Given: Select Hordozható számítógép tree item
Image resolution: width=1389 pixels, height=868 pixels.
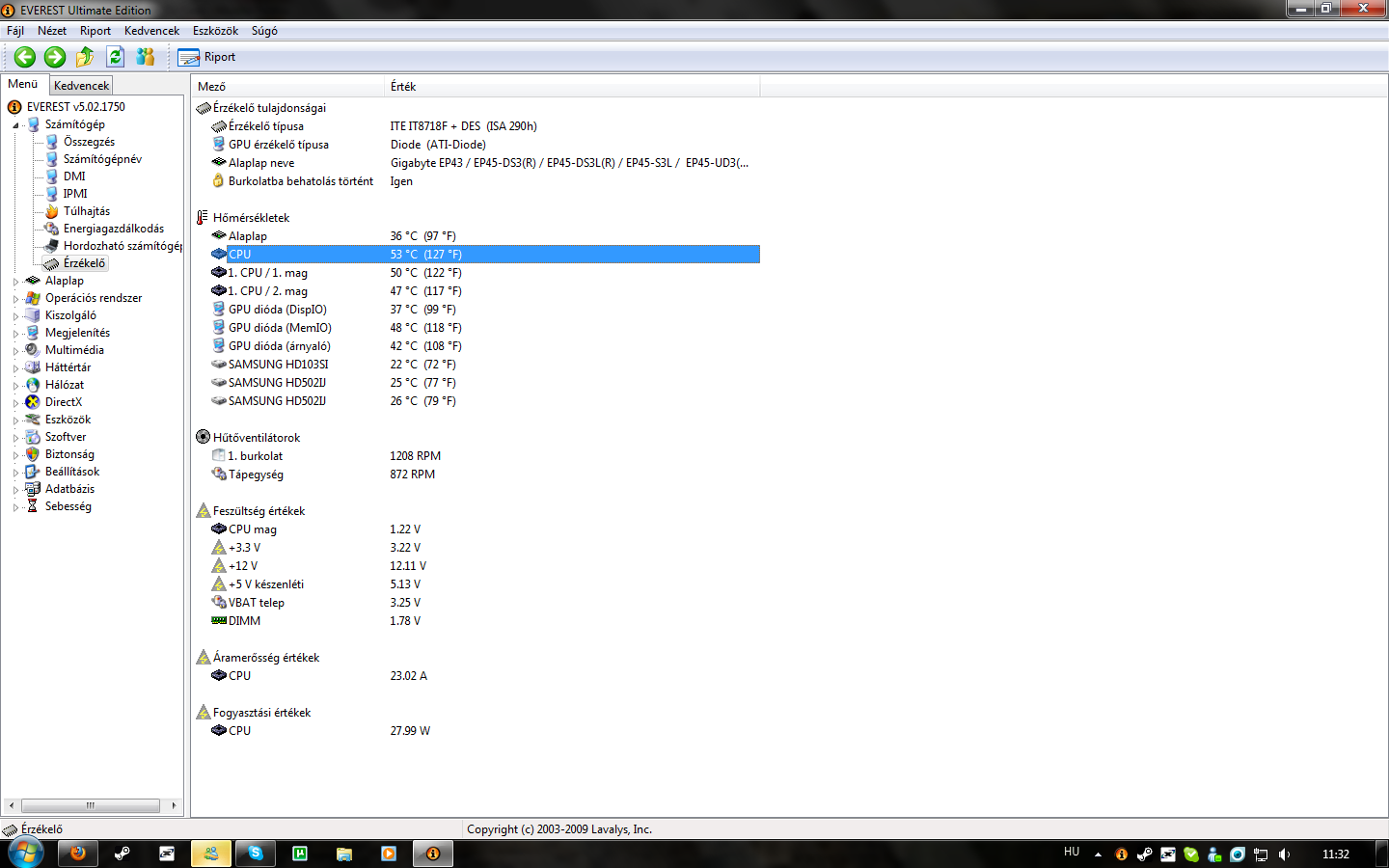Looking at the screenshot, I should point(123,246).
